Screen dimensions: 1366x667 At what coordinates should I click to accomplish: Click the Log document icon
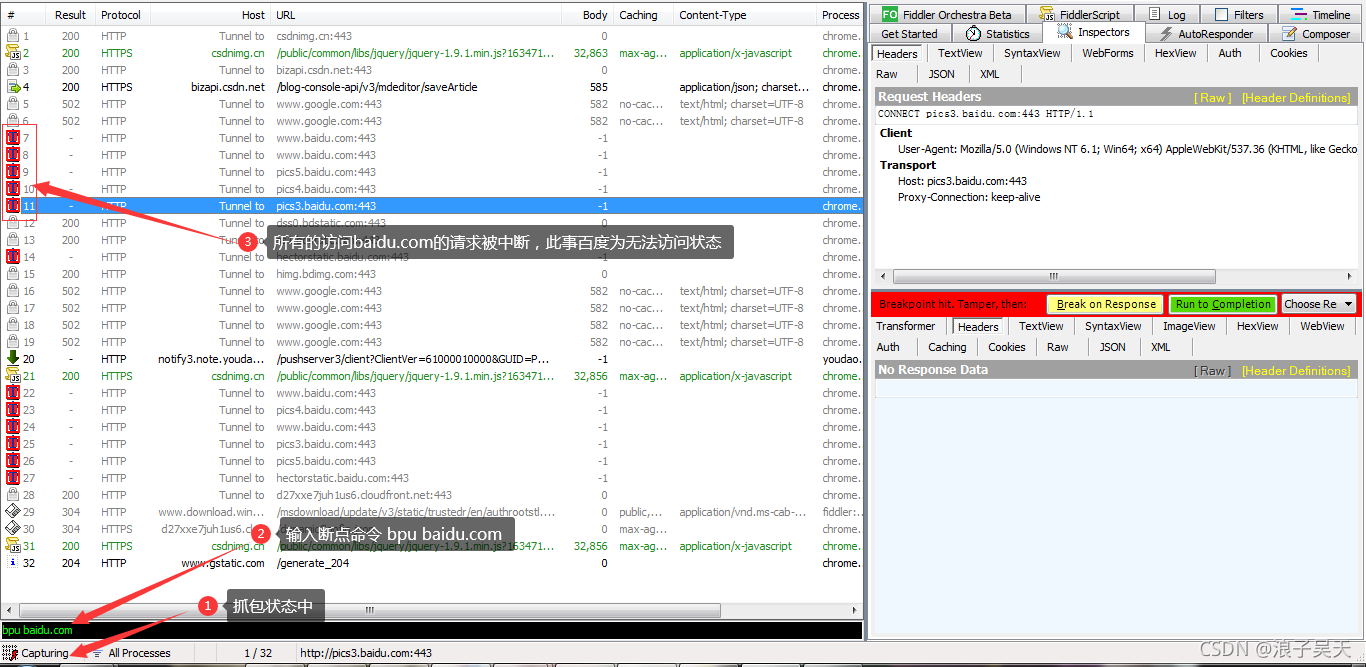pyautogui.click(x=1154, y=15)
